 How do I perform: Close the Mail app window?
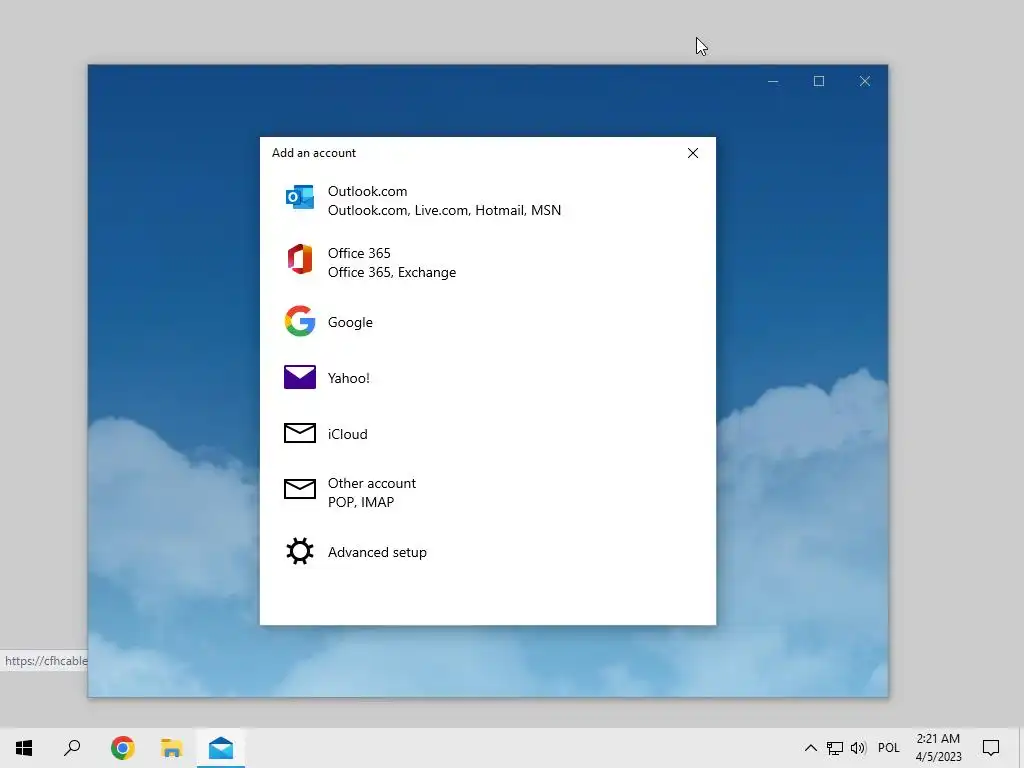[865, 81]
